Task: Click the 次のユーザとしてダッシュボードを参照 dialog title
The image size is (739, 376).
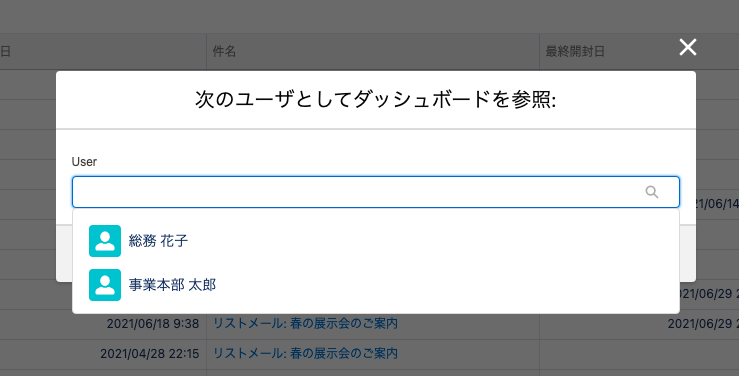Action: click(376, 99)
